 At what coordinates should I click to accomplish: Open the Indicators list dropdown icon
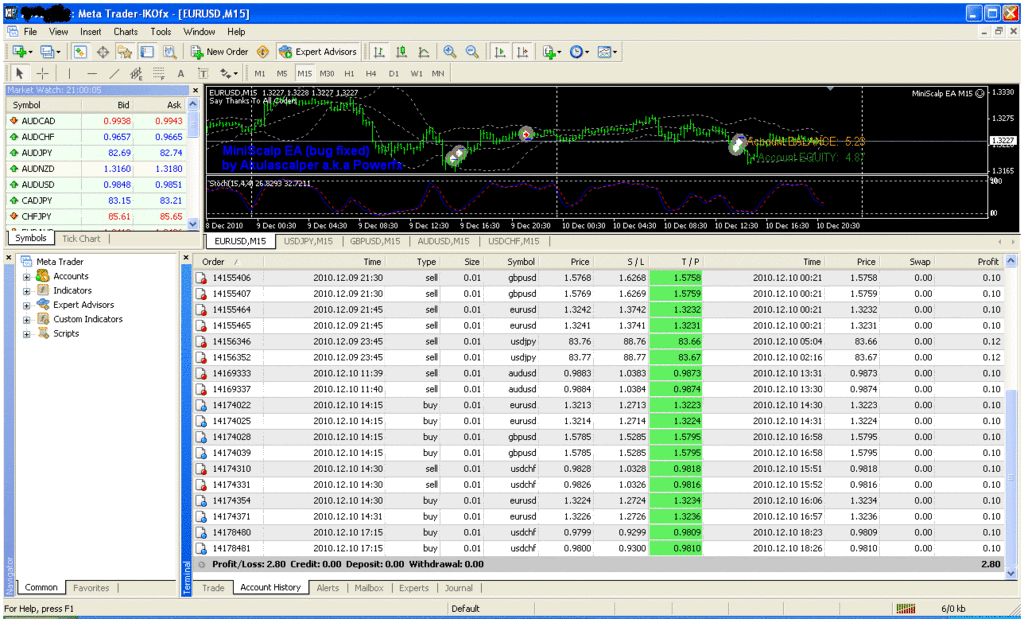[551, 52]
